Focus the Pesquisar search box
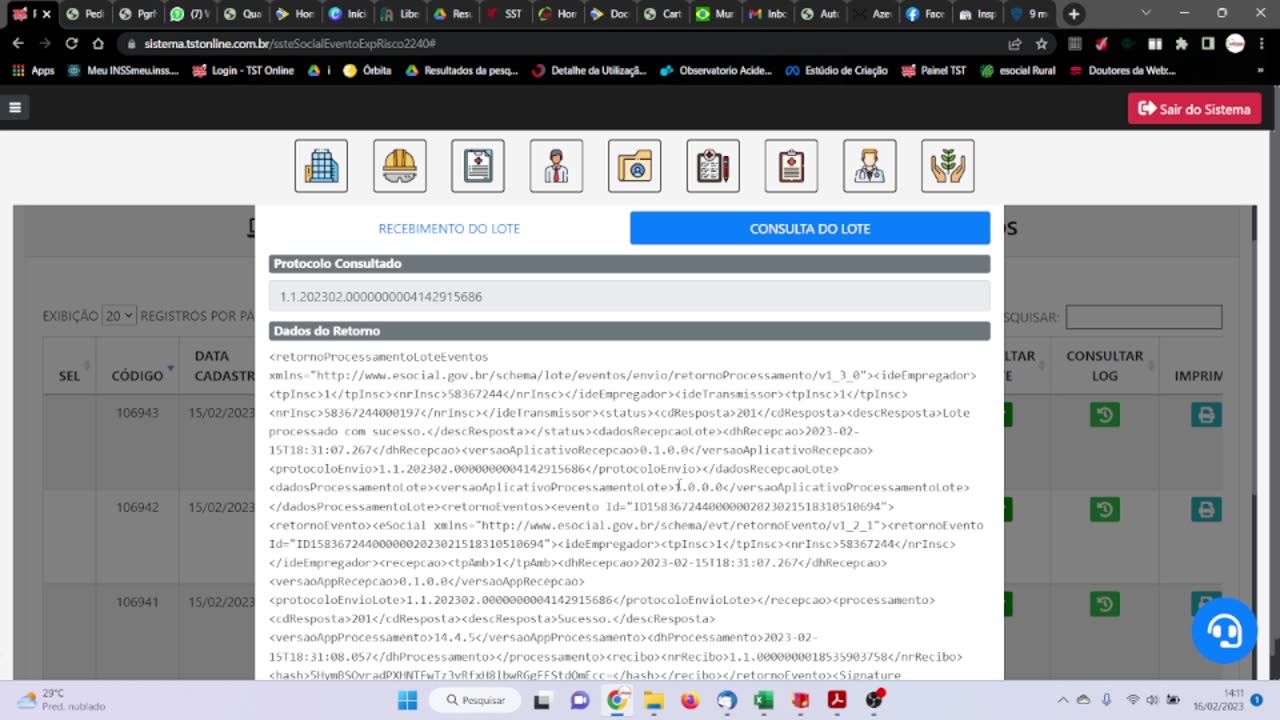The height and width of the screenshot is (720, 1280). point(1144,317)
